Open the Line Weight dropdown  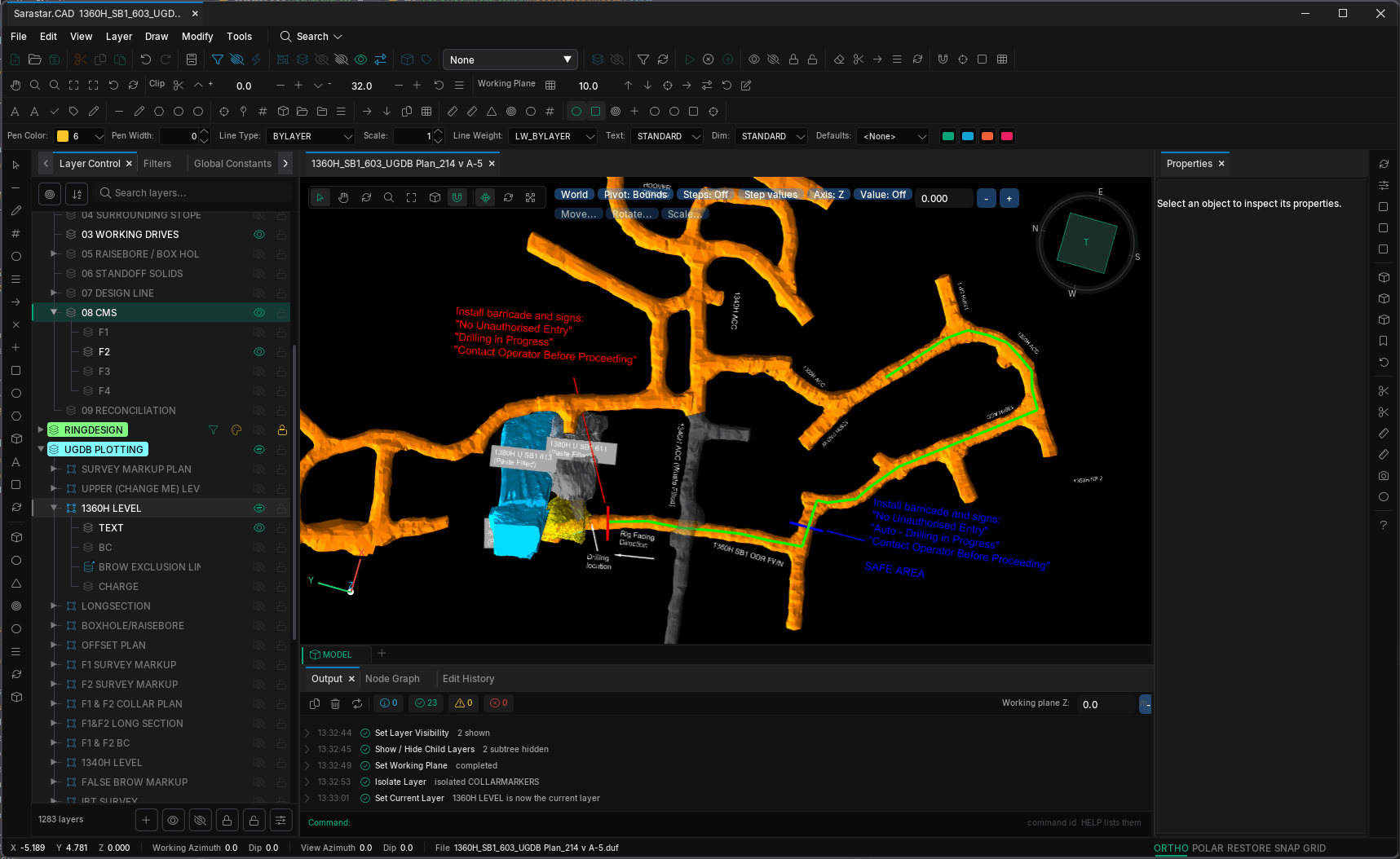553,136
